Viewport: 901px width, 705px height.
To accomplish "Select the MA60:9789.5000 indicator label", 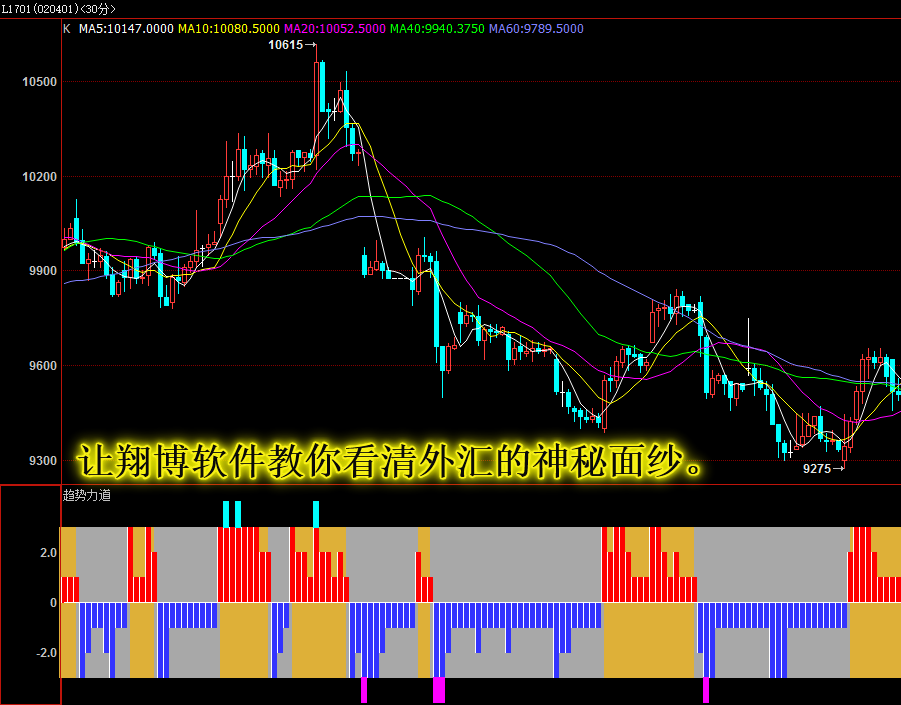I will click(x=536, y=29).
